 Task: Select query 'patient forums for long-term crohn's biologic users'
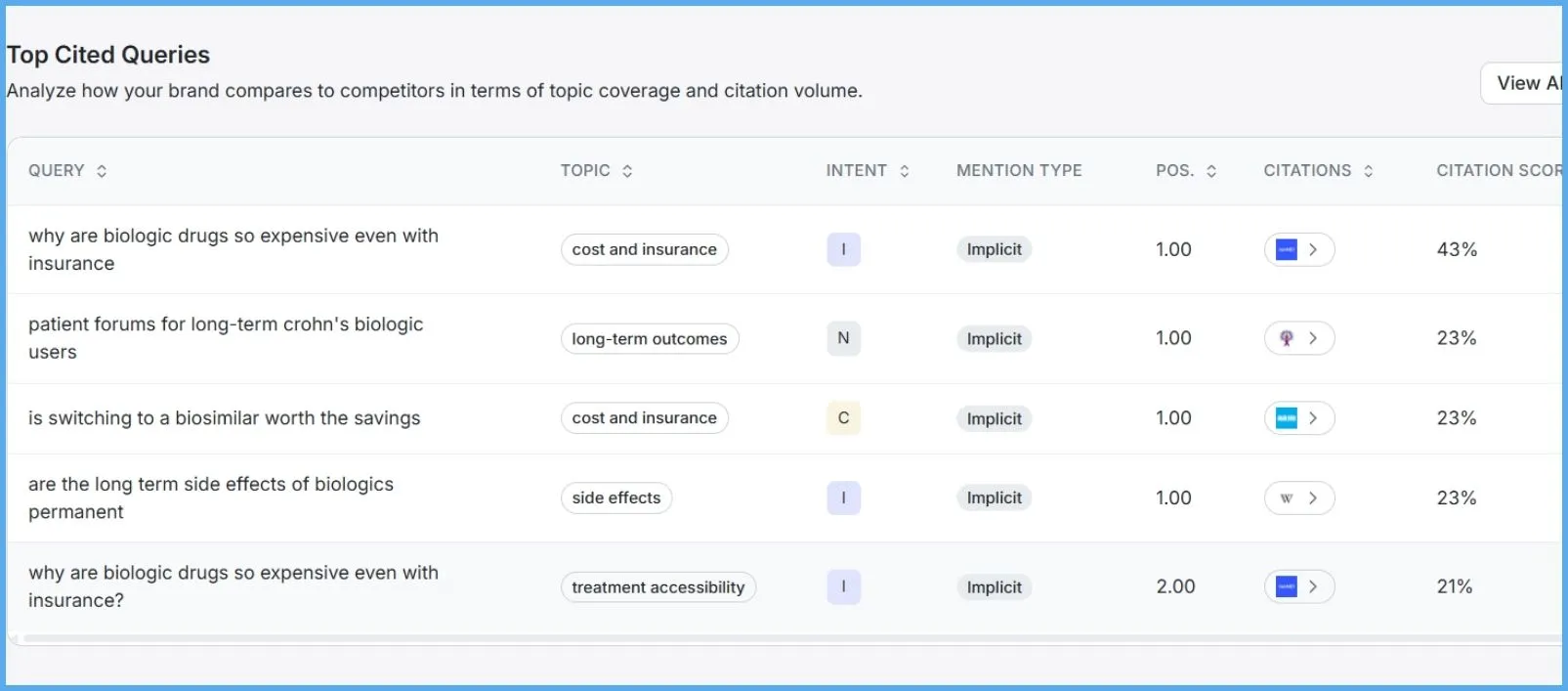226,338
